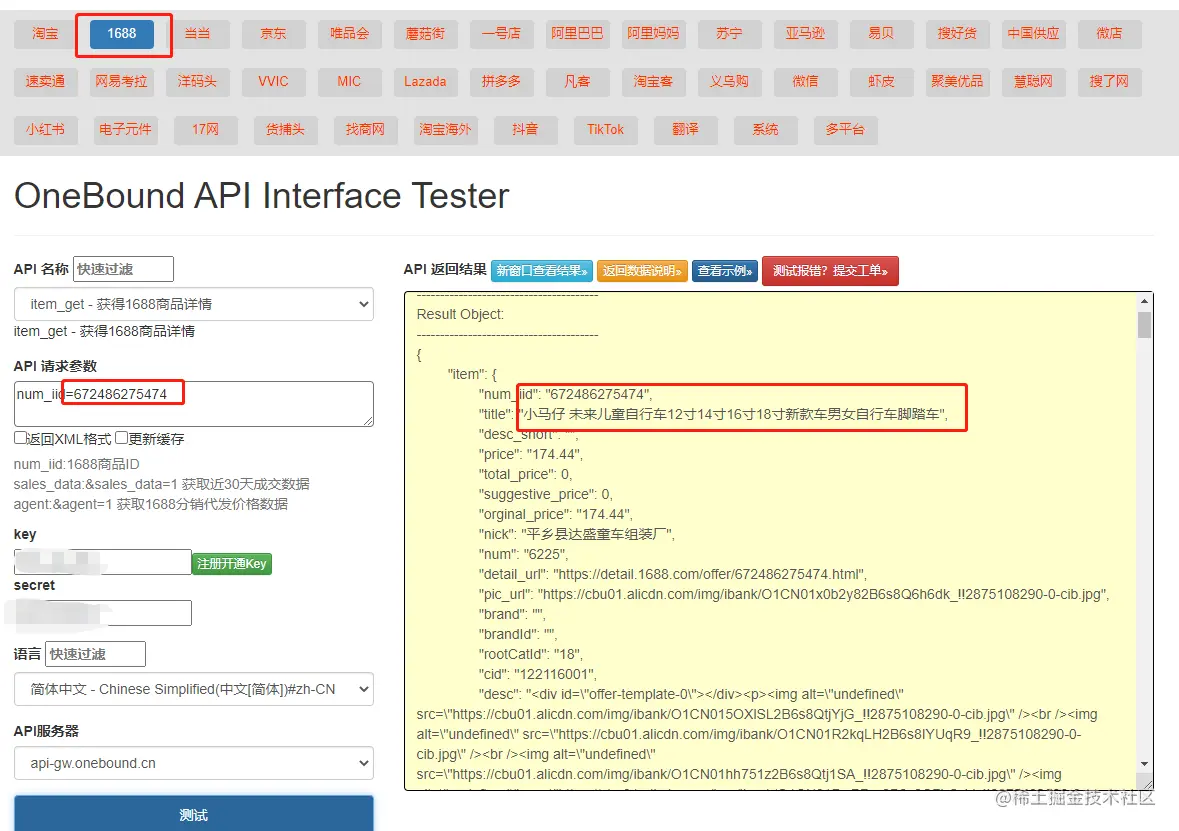Screen dimensions: 1179x831
Task: Open the 微信 tab
Action: (x=805, y=82)
